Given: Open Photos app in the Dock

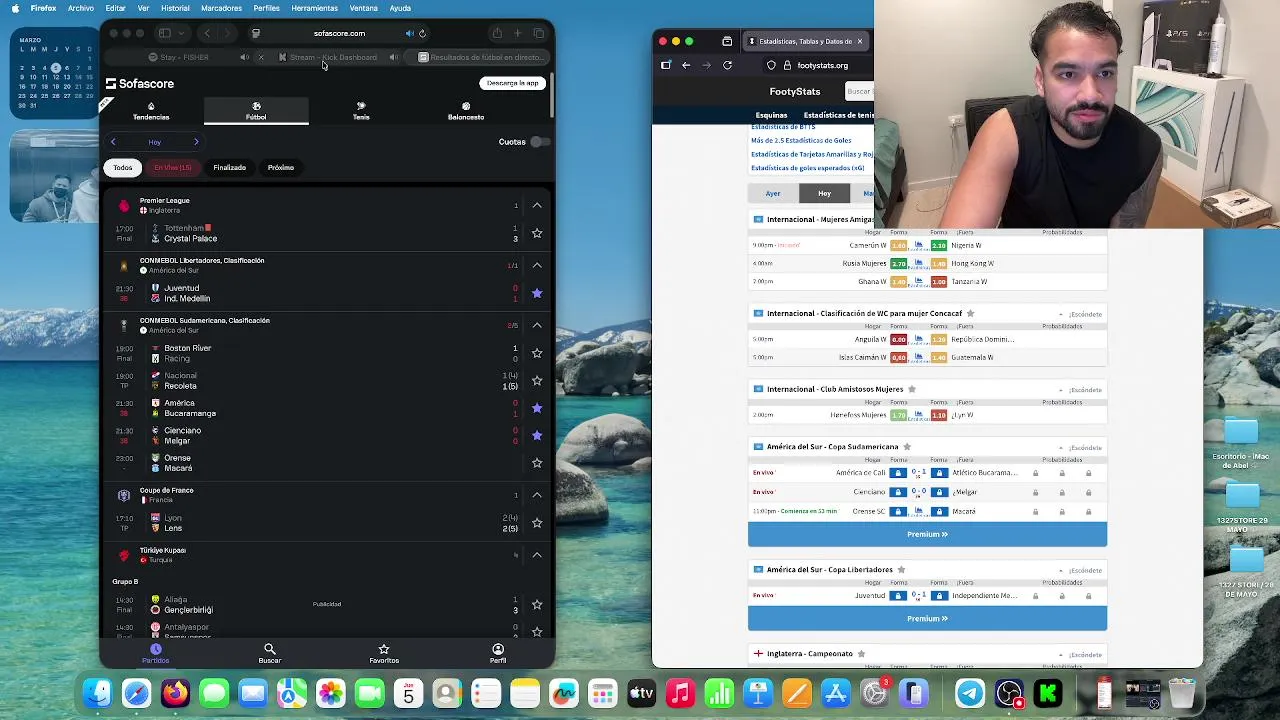Looking at the screenshot, I should (330, 693).
